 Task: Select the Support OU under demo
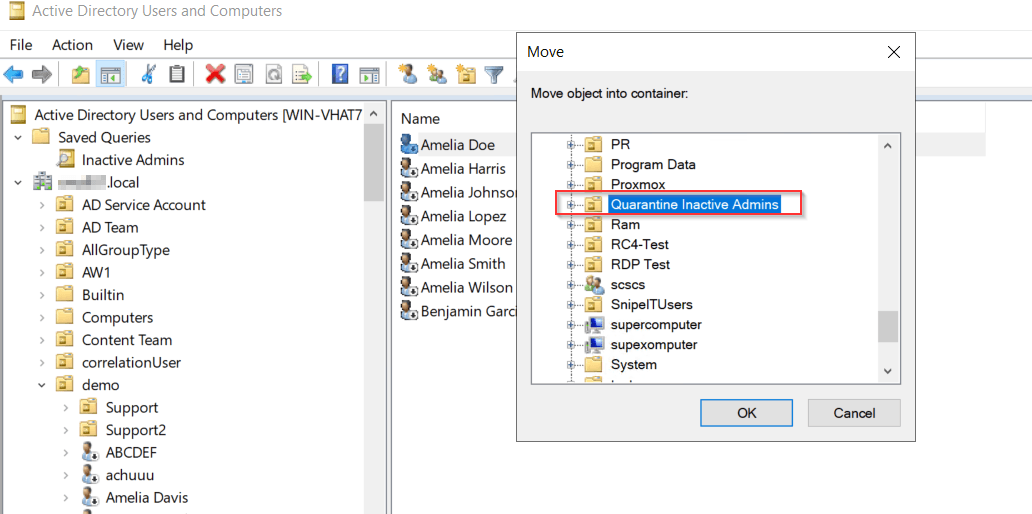pos(132,407)
